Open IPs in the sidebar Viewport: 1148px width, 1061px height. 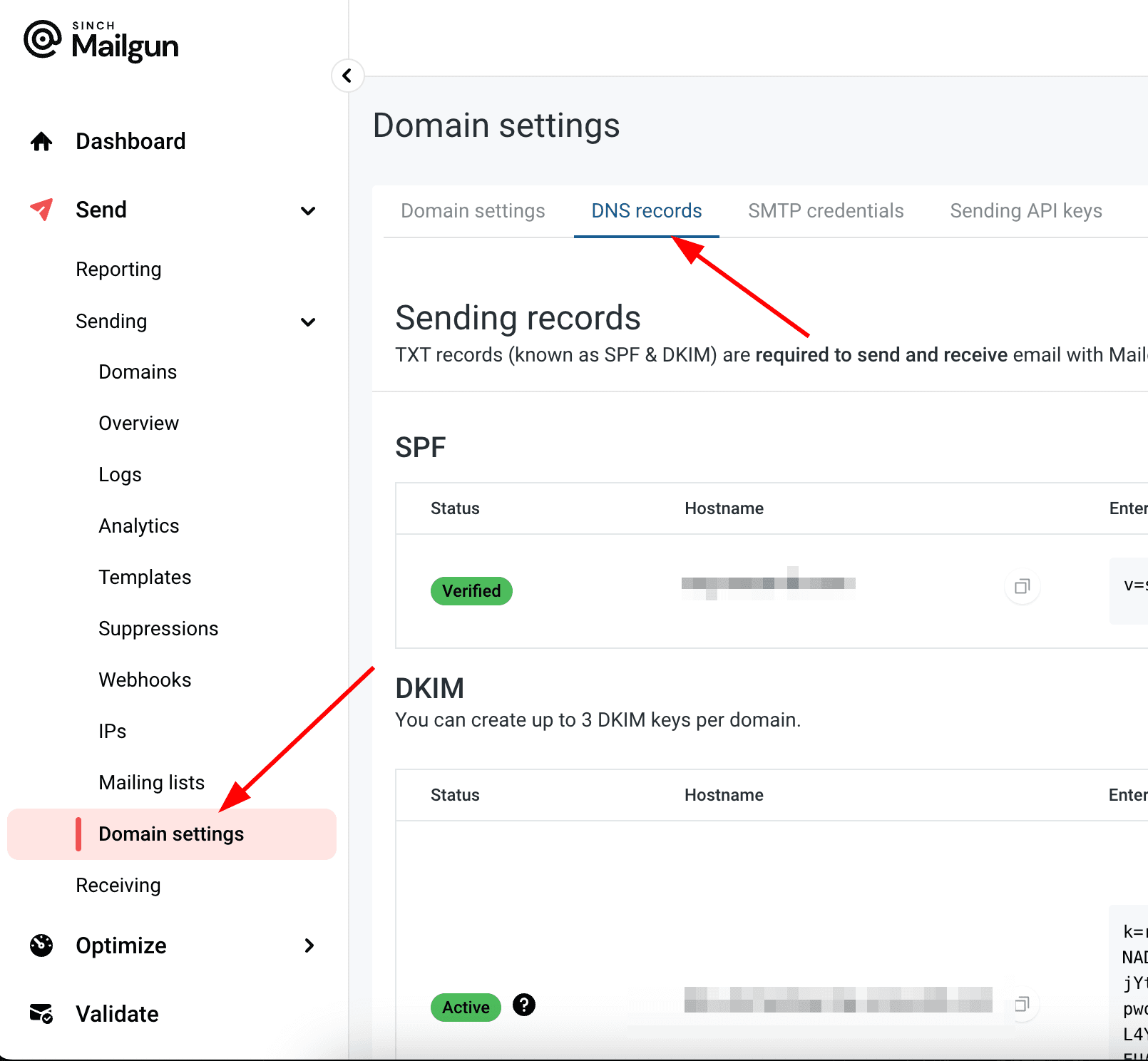tap(112, 732)
